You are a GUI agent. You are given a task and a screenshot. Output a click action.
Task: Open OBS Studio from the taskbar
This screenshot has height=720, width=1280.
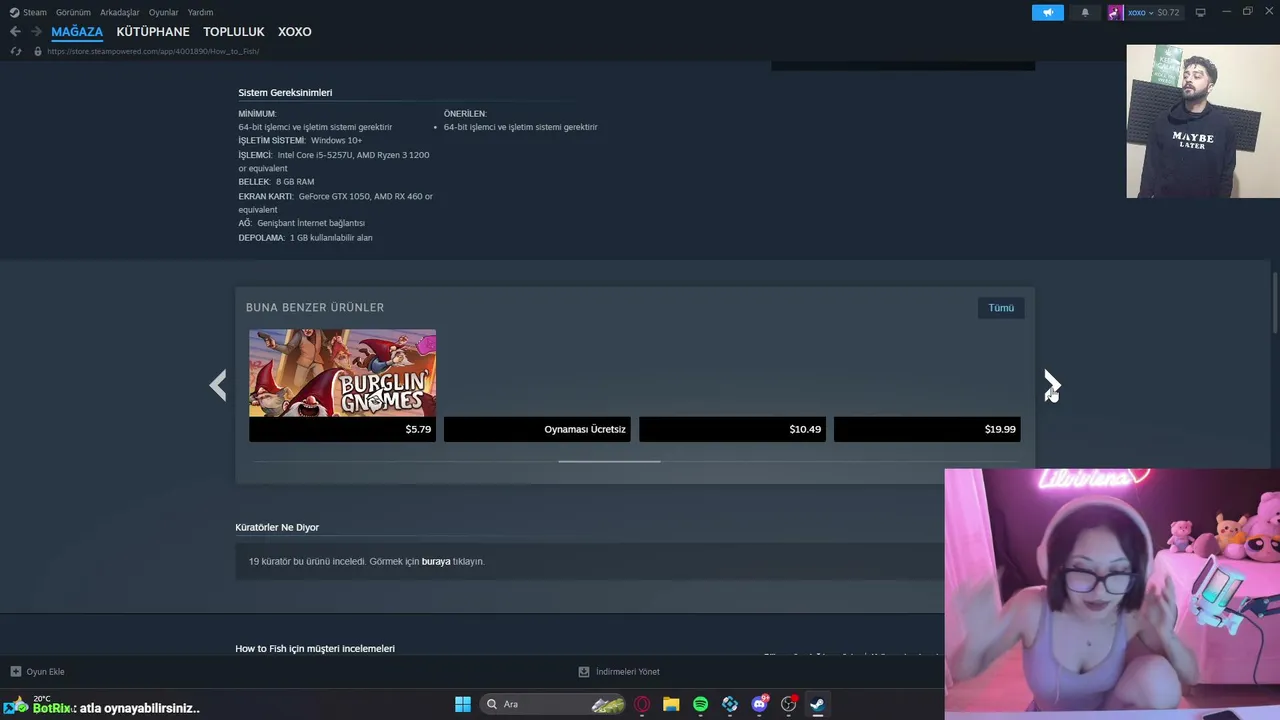(788, 704)
